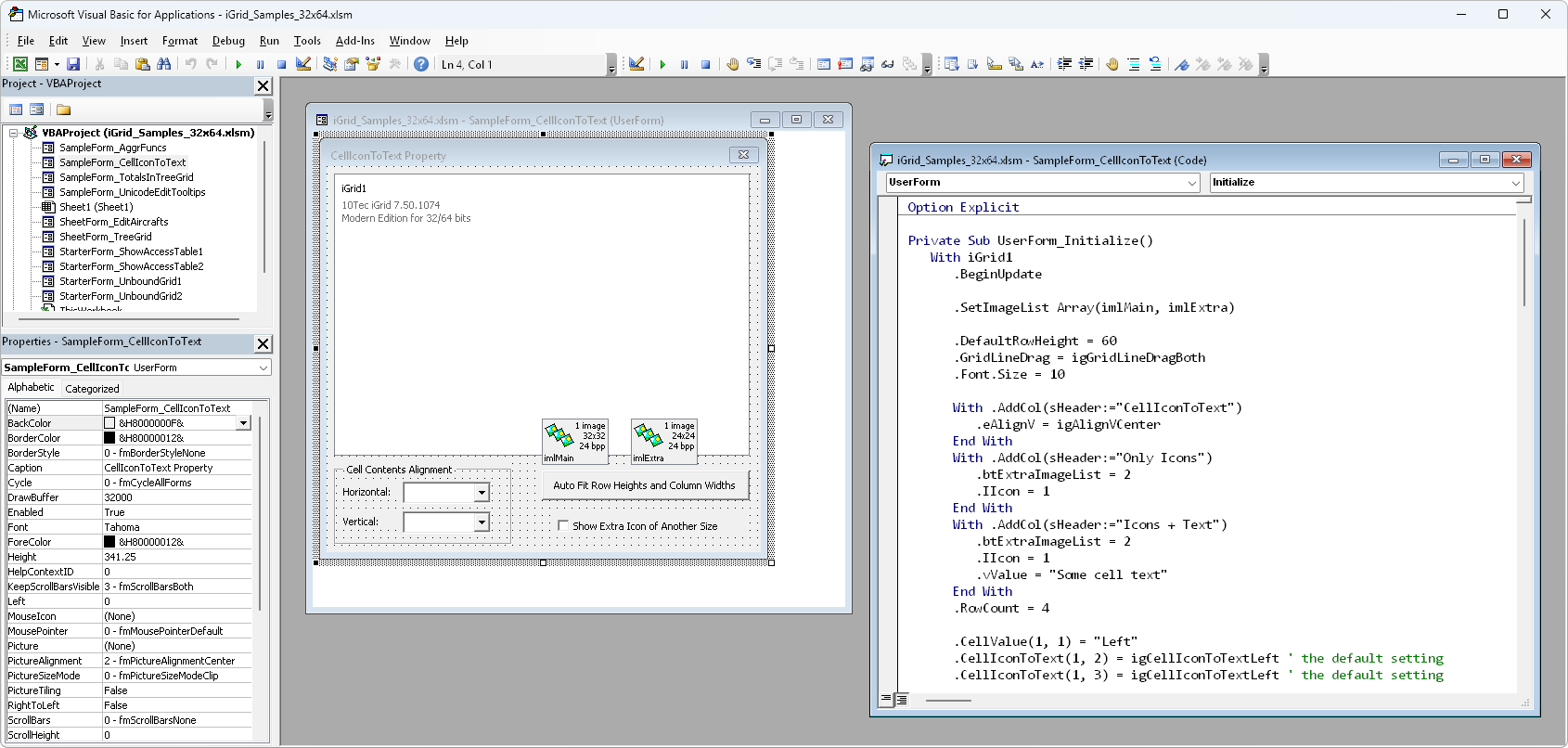The width and height of the screenshot is (1568, 748).
Task: Select SheetForm_TreeGrid in the project tree
Action: click(105, 237)
